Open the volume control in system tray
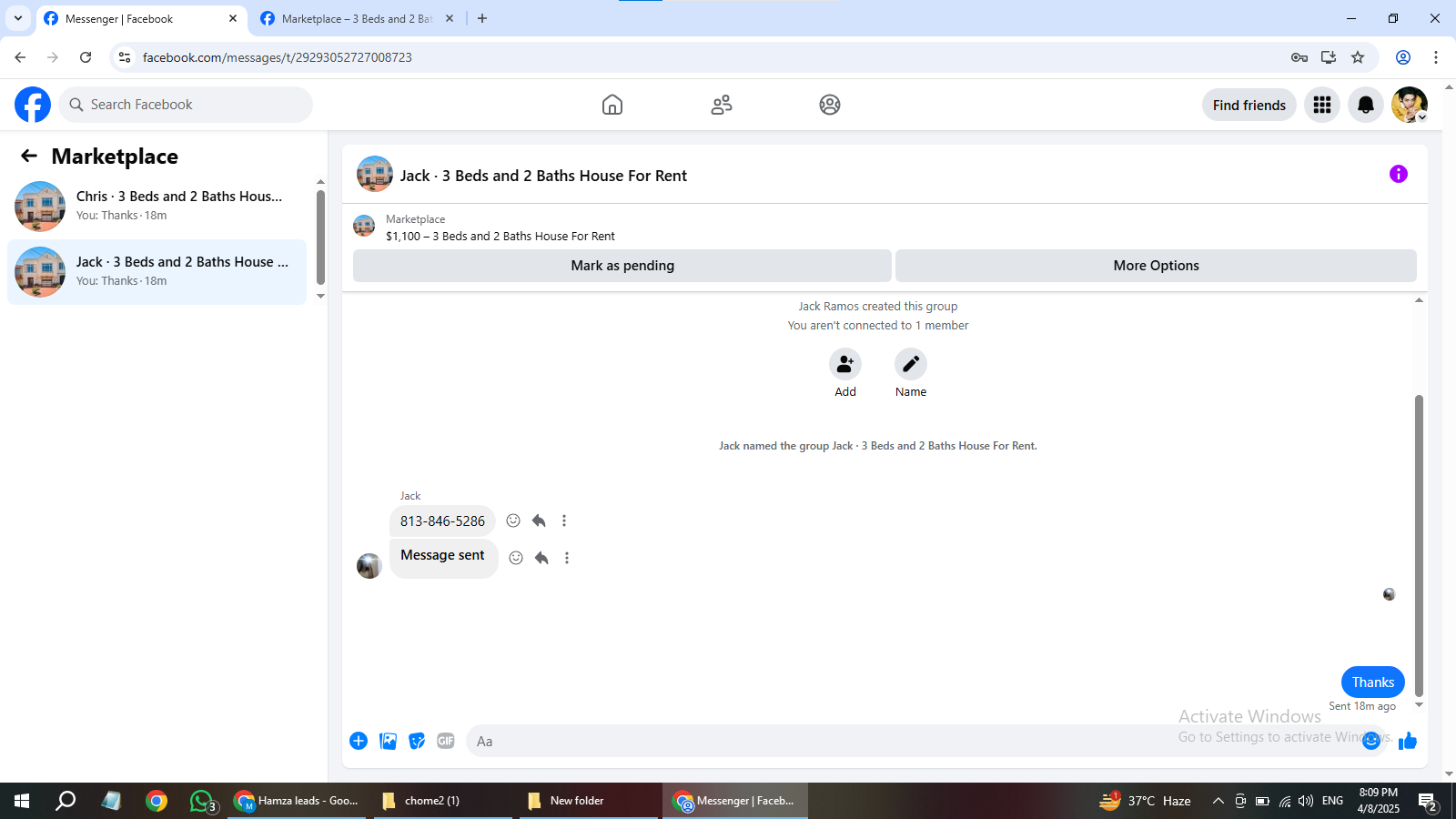This screenshot has width=1456, height=819. pyautogui.click(x=1306, y=801)
